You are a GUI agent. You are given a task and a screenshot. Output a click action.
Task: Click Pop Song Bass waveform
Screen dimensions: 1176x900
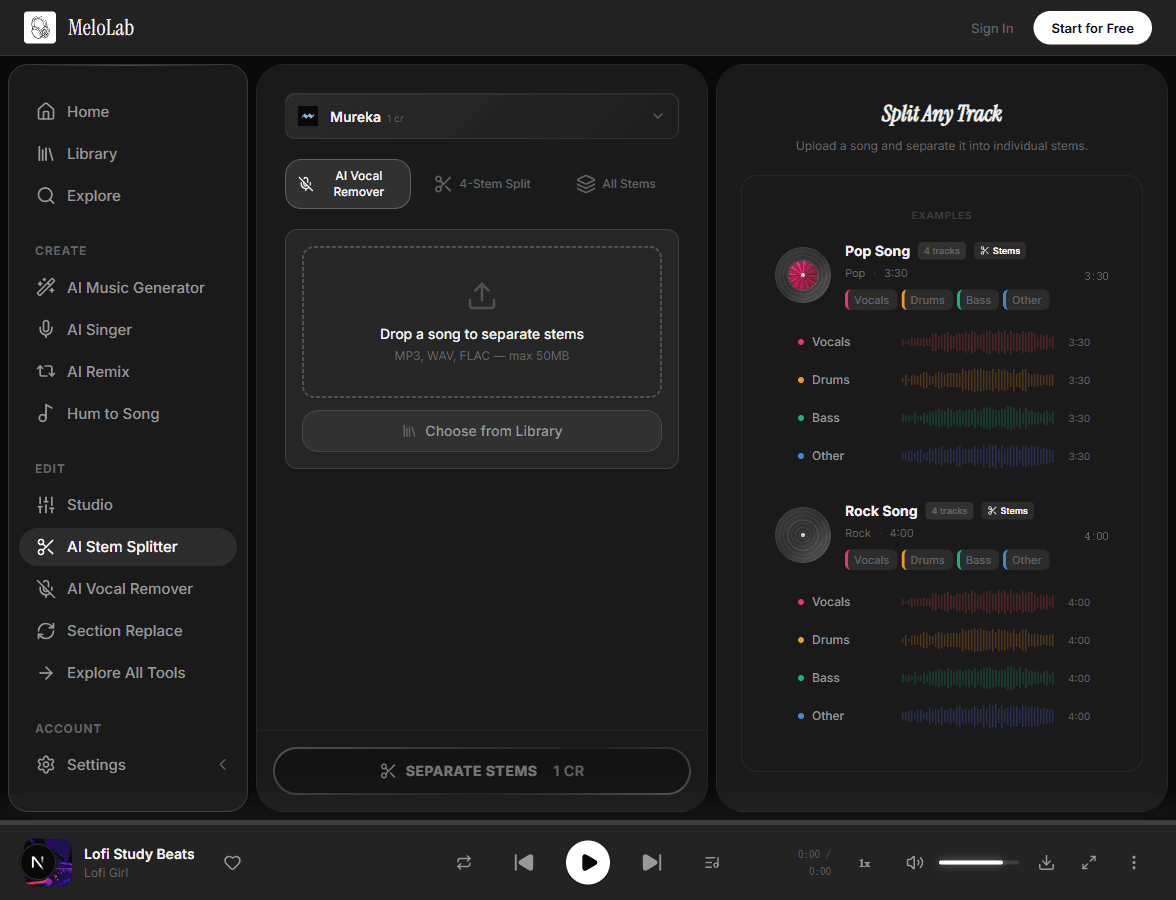tap(977, 418)
